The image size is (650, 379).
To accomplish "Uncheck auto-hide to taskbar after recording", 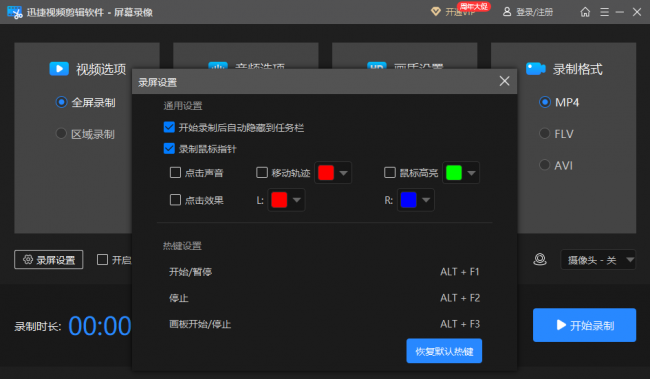I will pos(169,127).
